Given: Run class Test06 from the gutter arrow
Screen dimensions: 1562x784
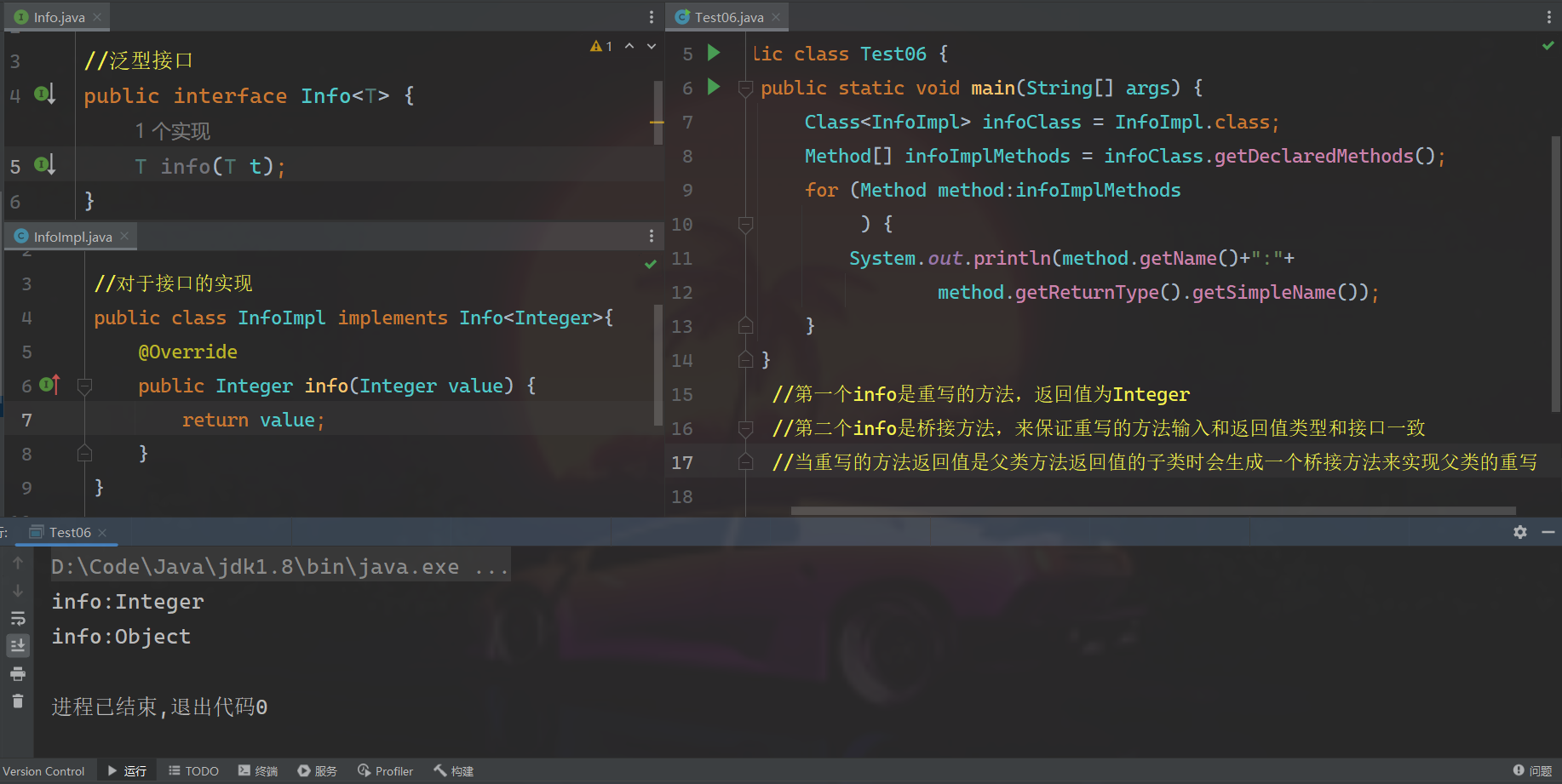Looking at the screenshot, I should pos(715,53).
